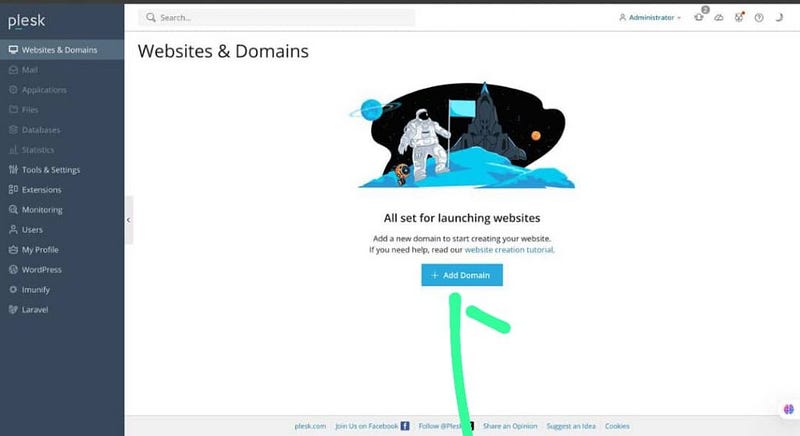The height and width of the screenshot is (436, 800).
Task: Click the Facebook logo icon in footer
Action: click(405, 426)
